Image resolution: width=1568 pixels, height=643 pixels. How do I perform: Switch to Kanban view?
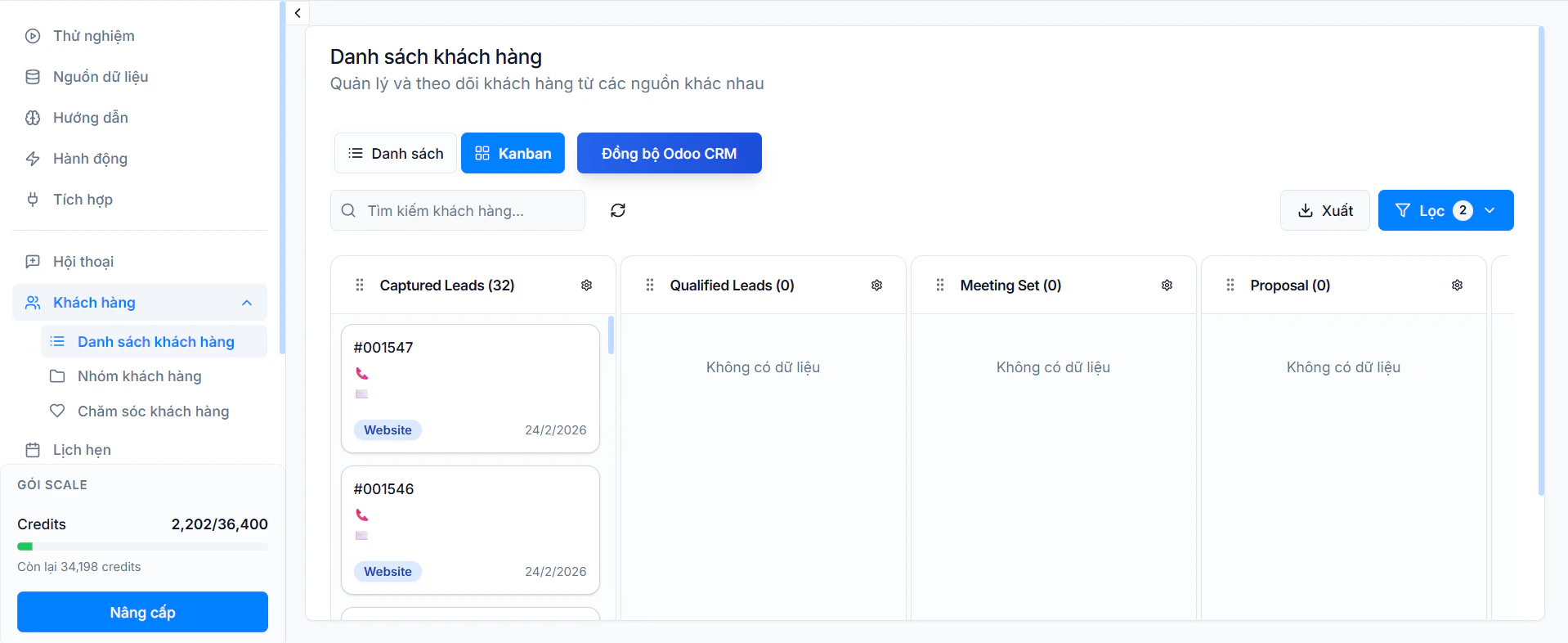tap(513, 153)
